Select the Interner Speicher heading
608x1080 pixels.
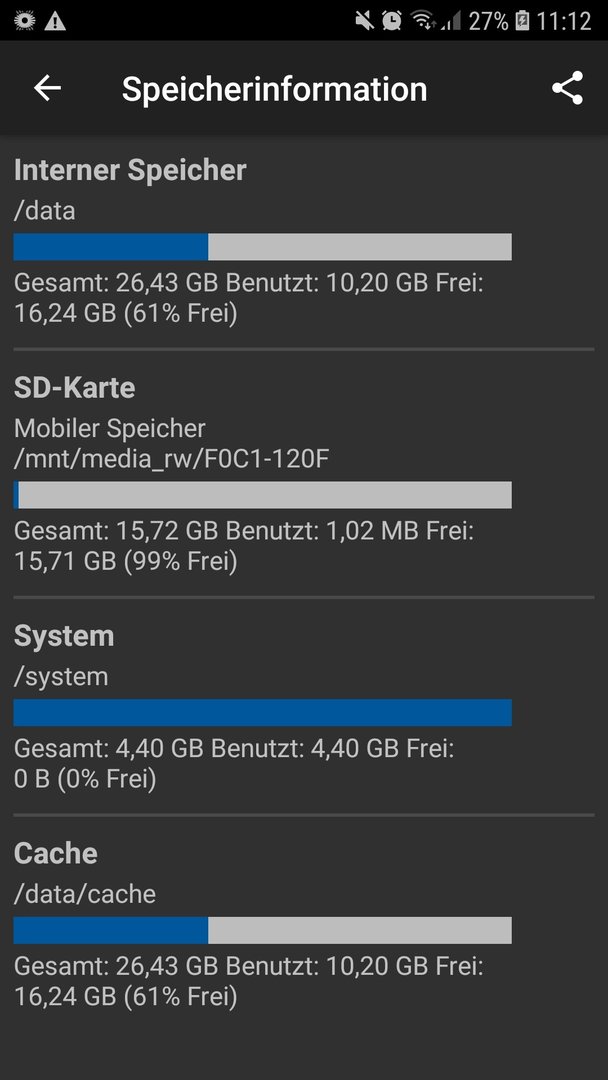click(x=130, y=170)
